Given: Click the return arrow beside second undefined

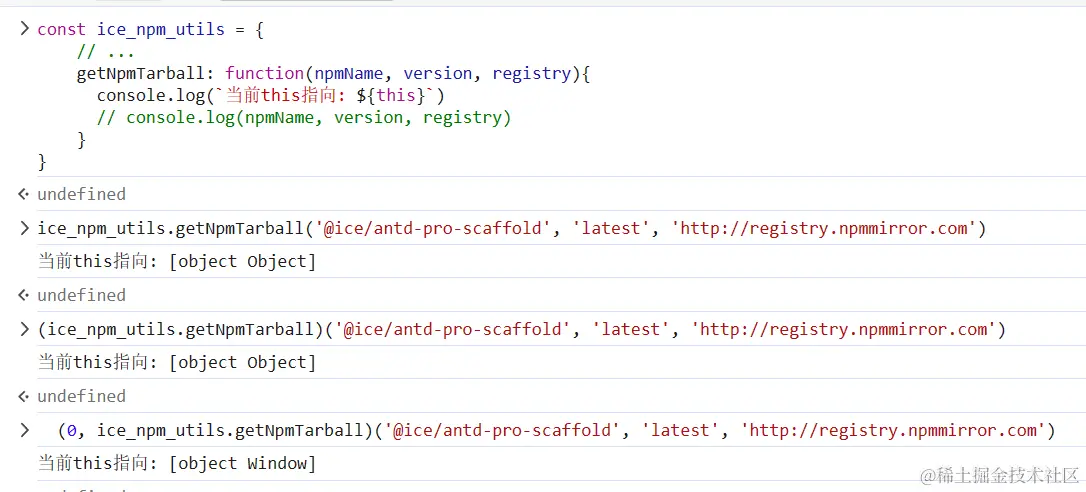Looking at the screenshot, I should 25,295.
